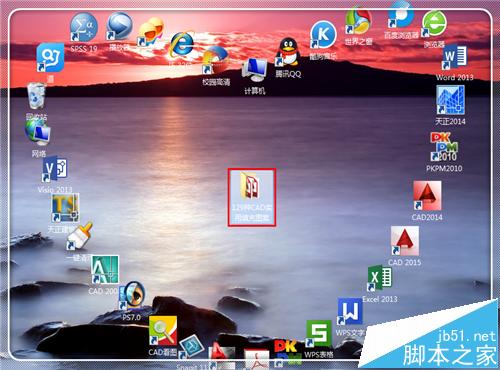Select the 网络 (Network) desktop icon
This screenshot has height=370, width=500.
[38, 132]
